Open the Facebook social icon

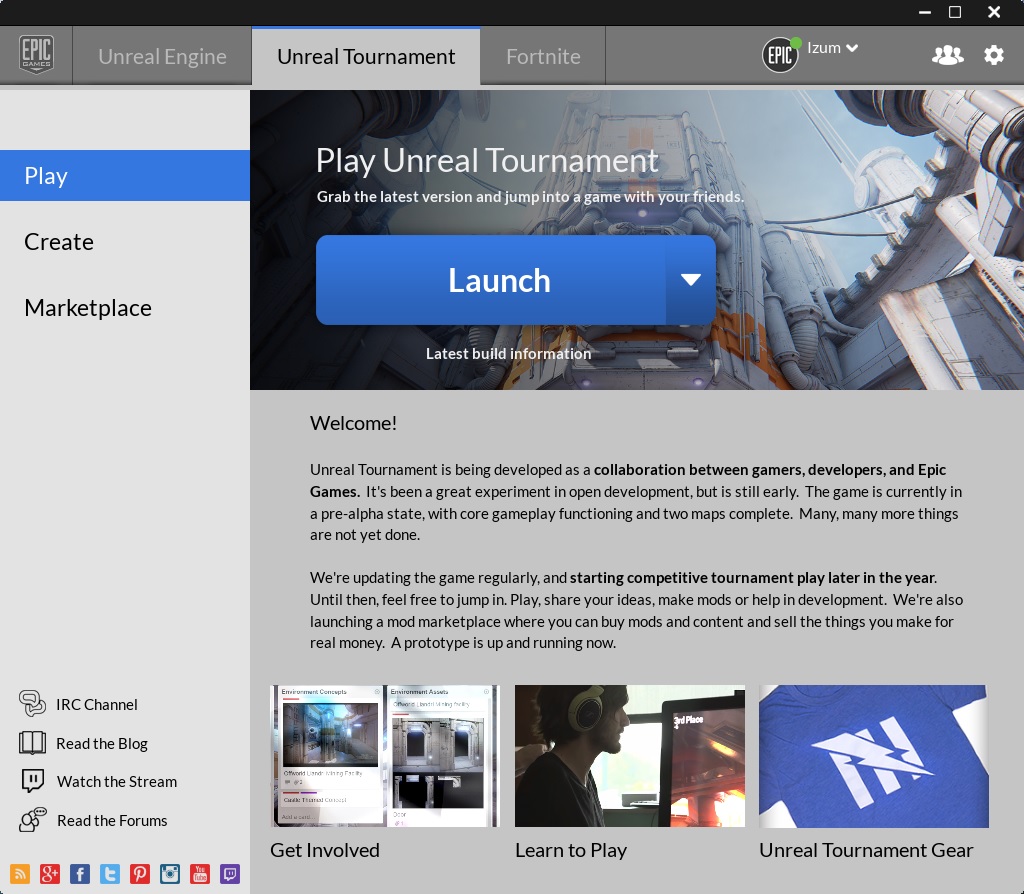tap(80, 874)
